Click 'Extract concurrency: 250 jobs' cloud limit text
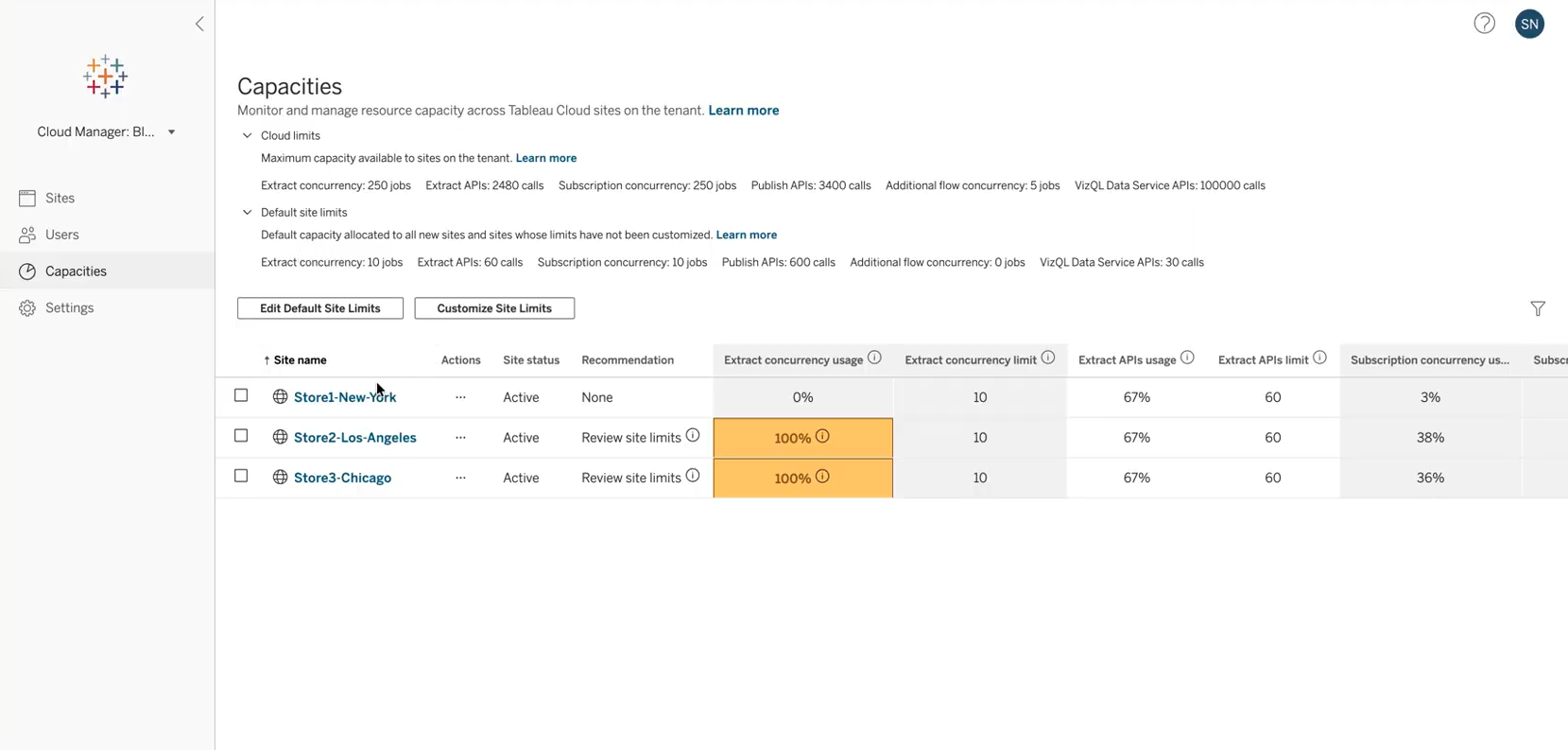 click(x=336, y=185)
